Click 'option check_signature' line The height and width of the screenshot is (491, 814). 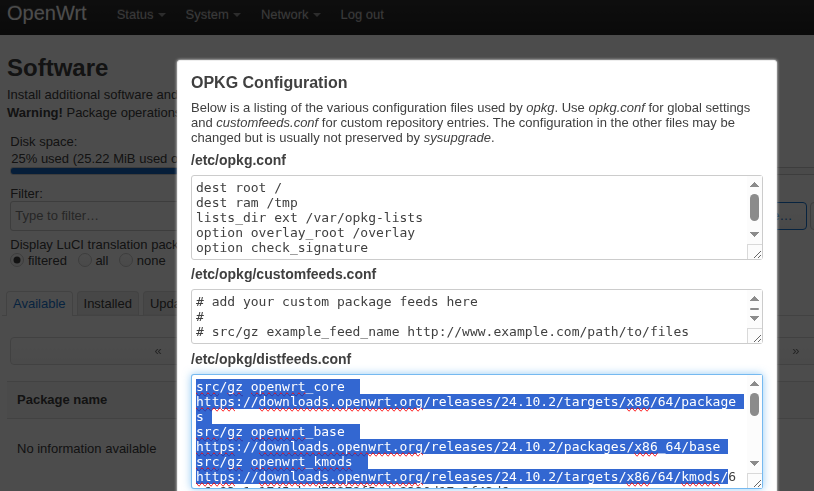282,248
